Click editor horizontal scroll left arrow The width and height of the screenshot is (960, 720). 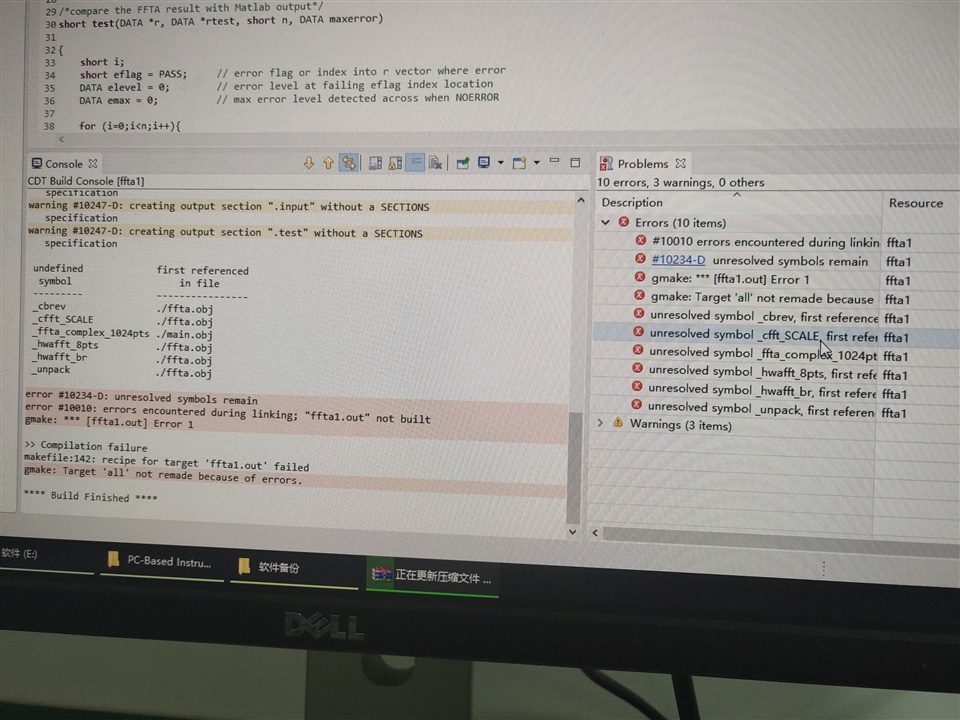[x=61, y=140]
